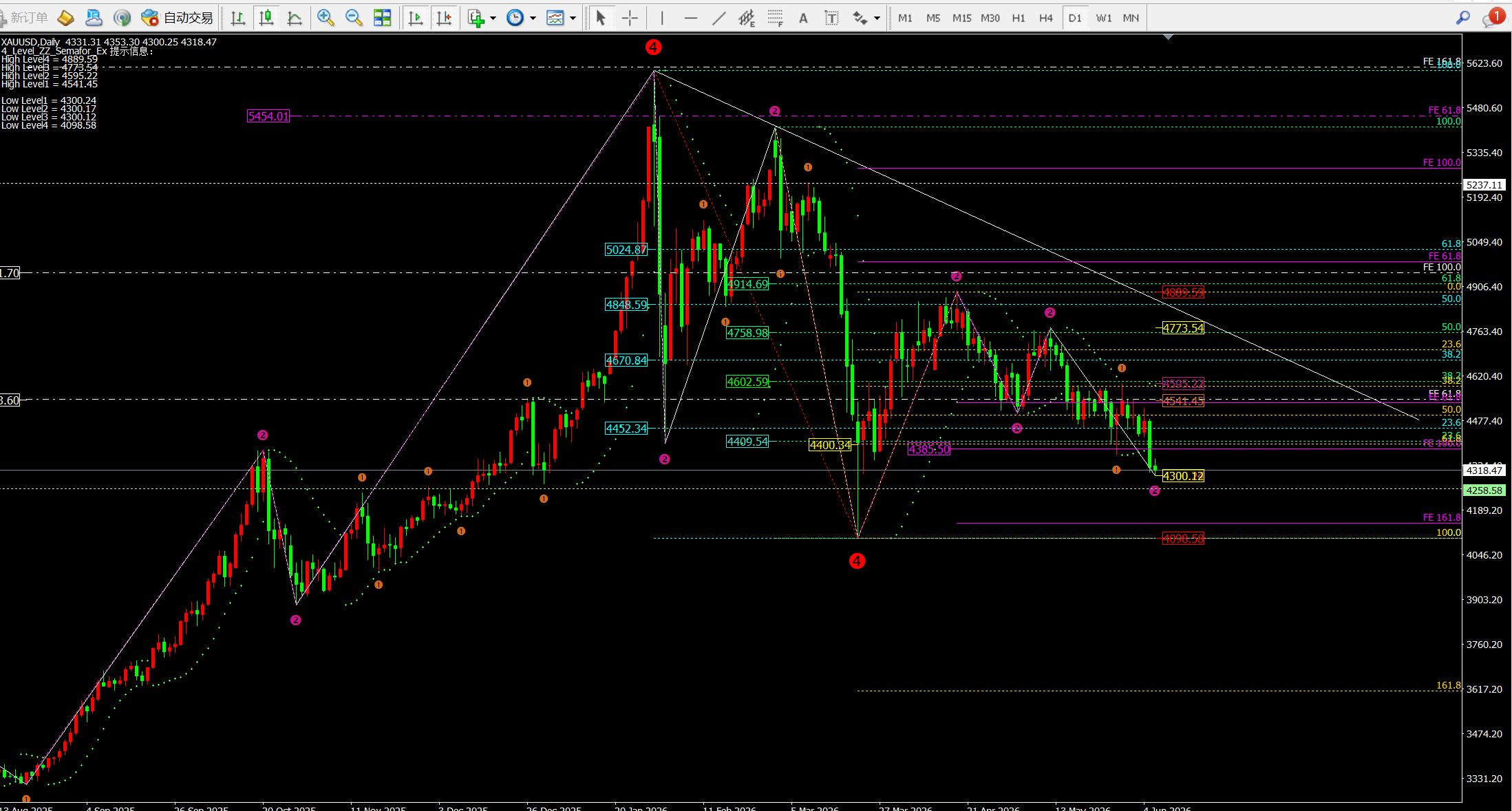Select the crosshair tool
The height and width of the screenshot is (811, 1512).
click(x=630, y=18)
